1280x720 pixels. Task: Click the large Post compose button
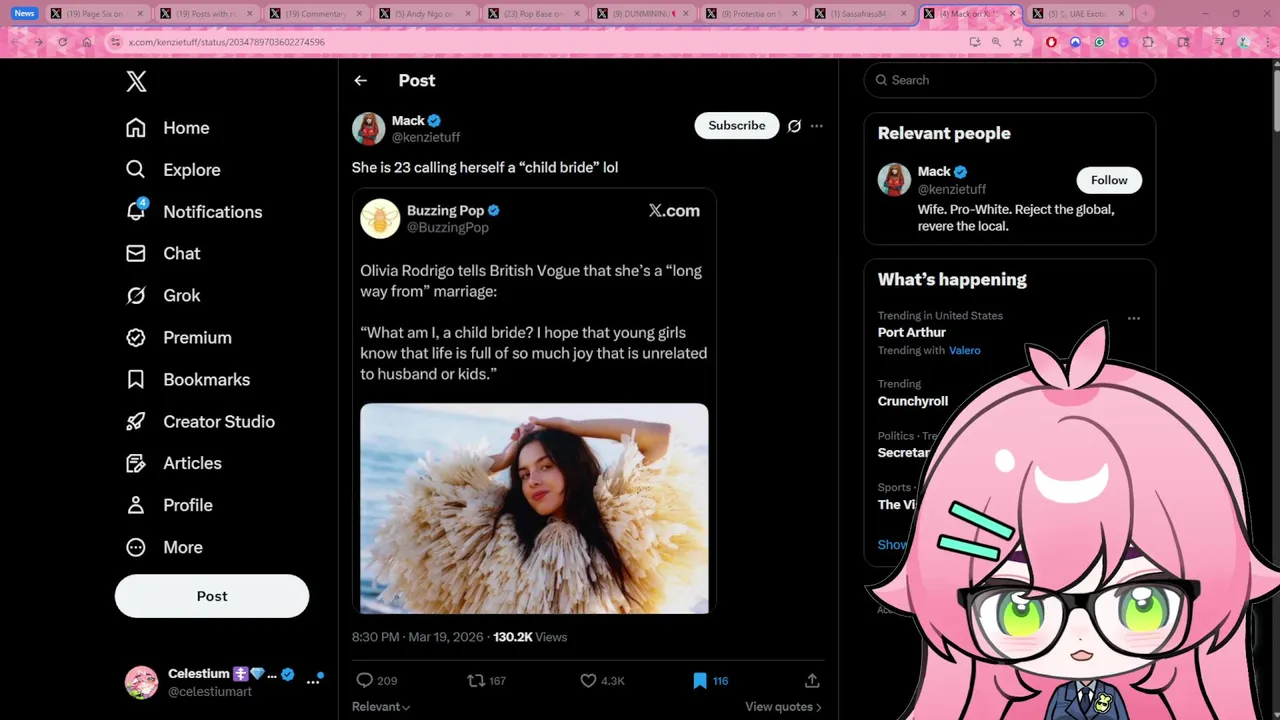pyautogui.click(x=212, y=596)
